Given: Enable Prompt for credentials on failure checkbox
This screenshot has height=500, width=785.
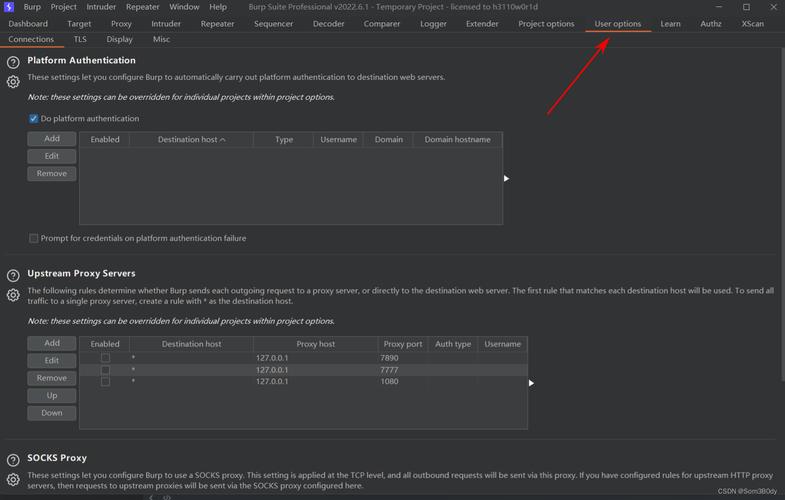Looking at the screenshot, I should pos(34,238).
